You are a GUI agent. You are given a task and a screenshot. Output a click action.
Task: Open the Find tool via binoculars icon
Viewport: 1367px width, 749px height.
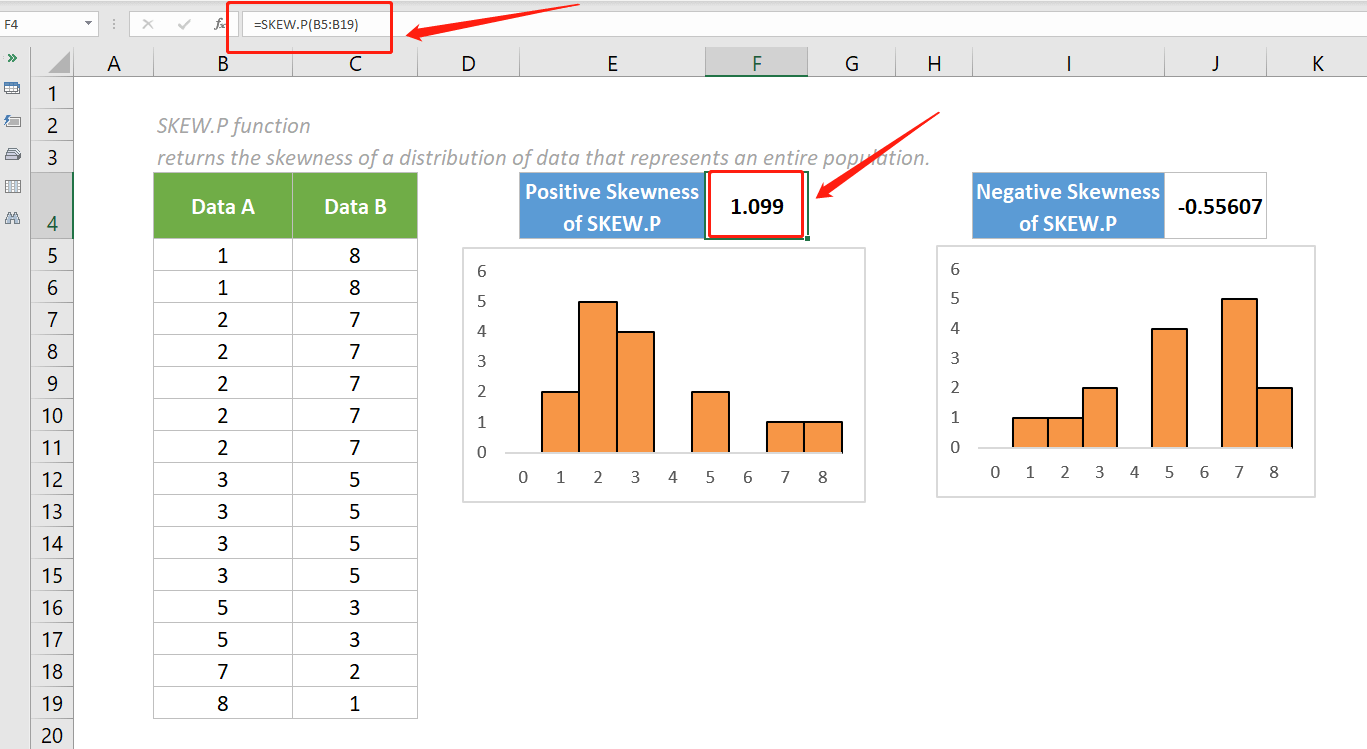(13, 218)
